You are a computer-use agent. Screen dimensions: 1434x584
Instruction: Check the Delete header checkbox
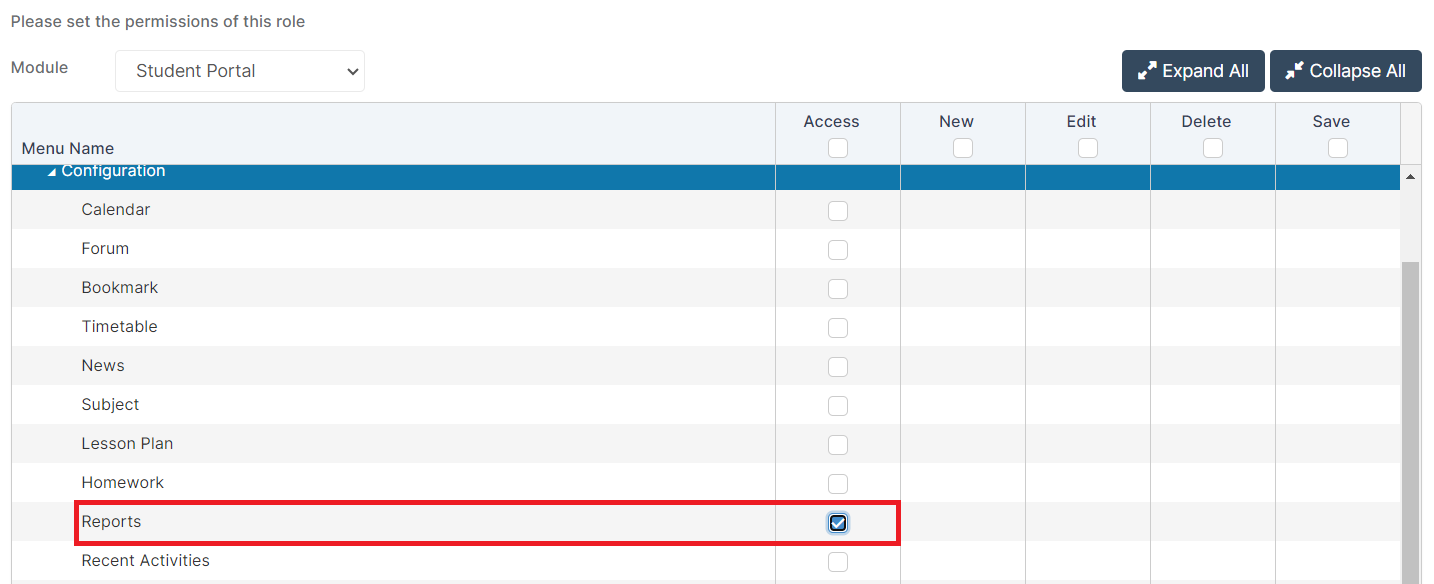click(x=1213, y=148)
